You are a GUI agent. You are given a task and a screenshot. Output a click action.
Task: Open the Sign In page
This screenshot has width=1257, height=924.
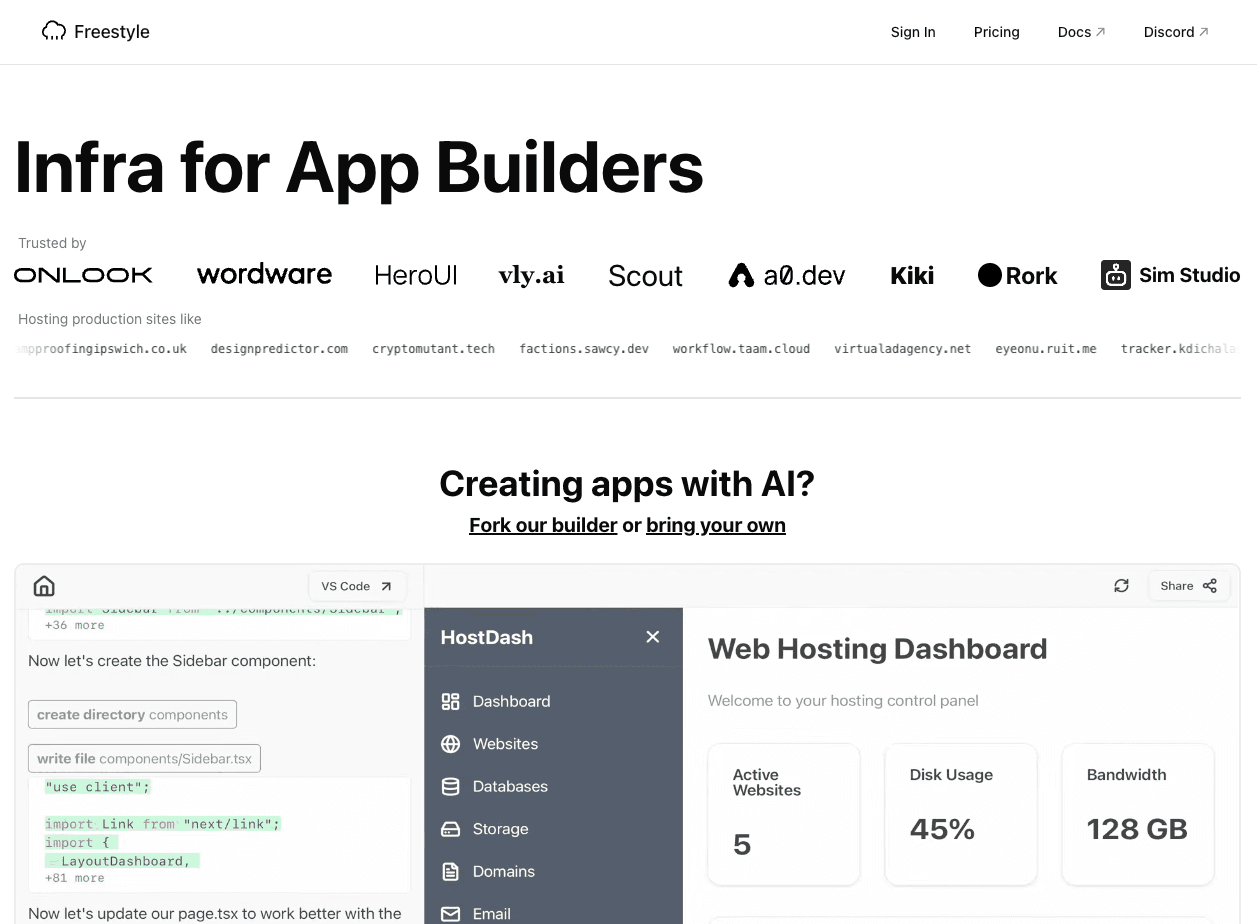click(913, 32)
